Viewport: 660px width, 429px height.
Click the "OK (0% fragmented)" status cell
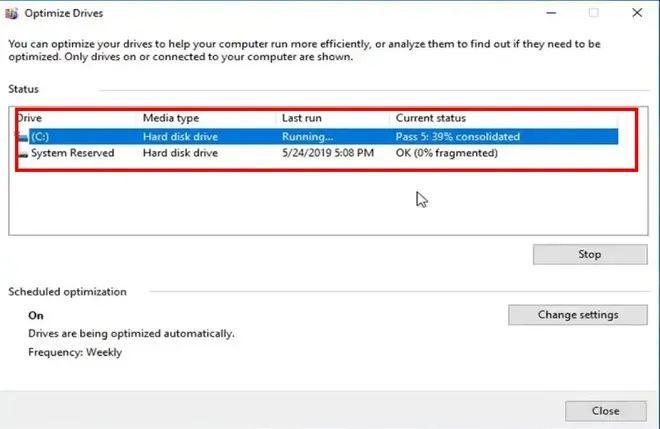click(446, 153)
